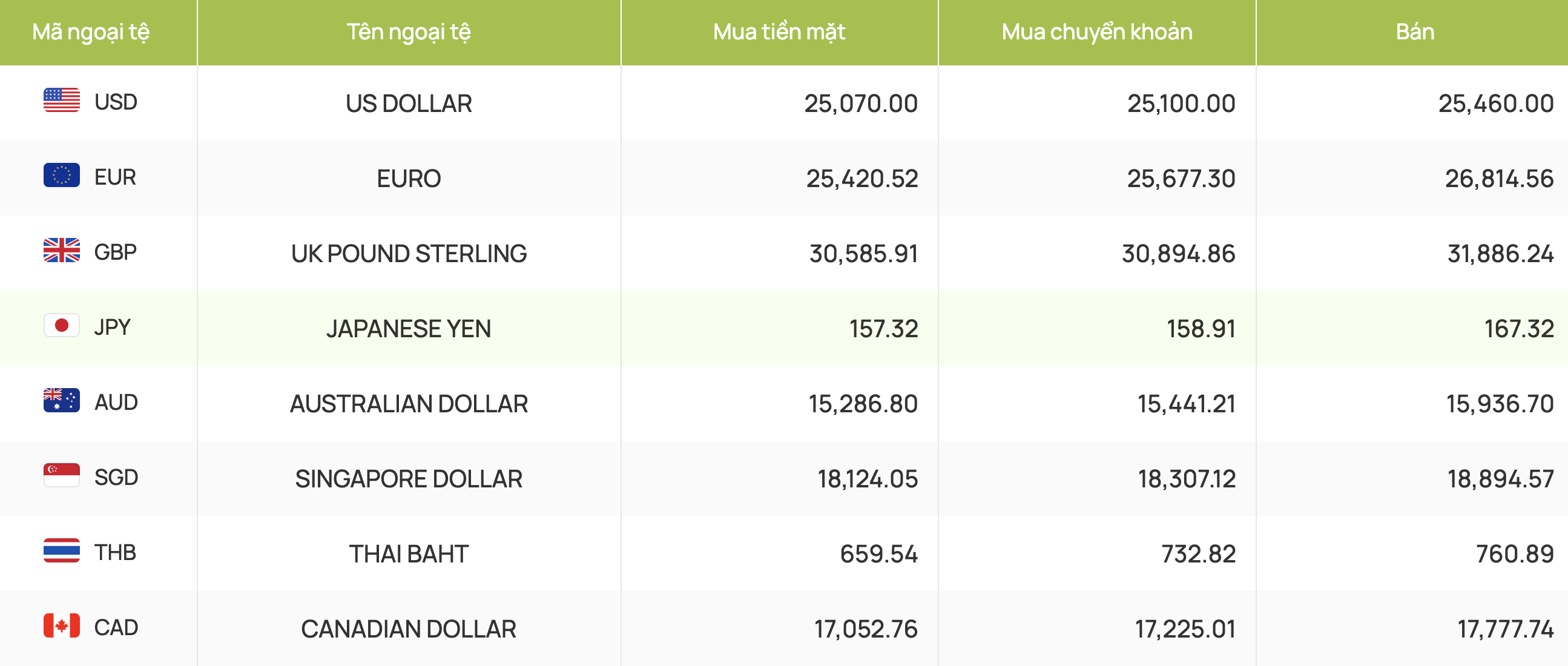Click the THB currency code label
Screen dimensions: 1568x666
[115, 552]
